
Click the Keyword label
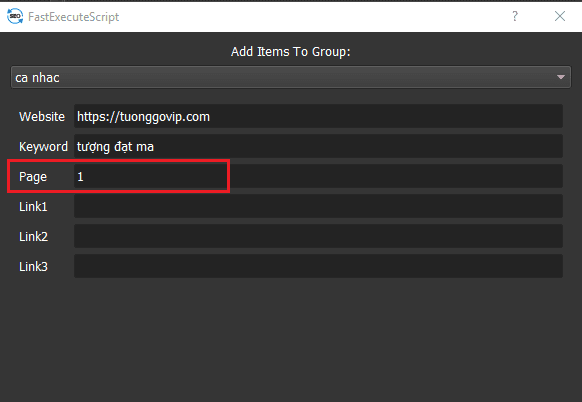tap(43, 147)
